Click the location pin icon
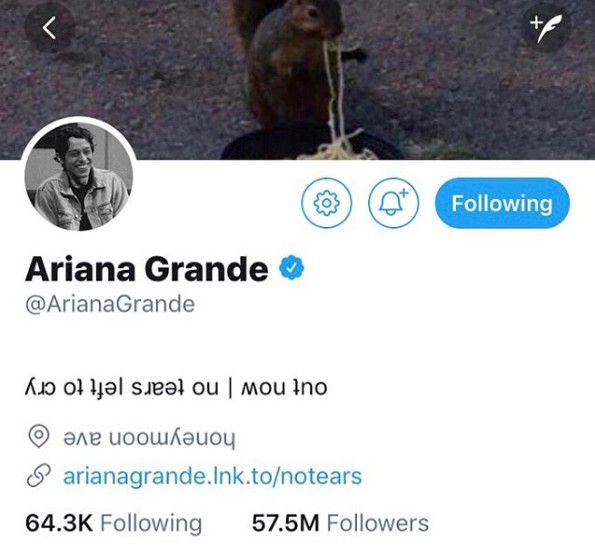Viewport: 595px width, 553px height. pos(39,436)
